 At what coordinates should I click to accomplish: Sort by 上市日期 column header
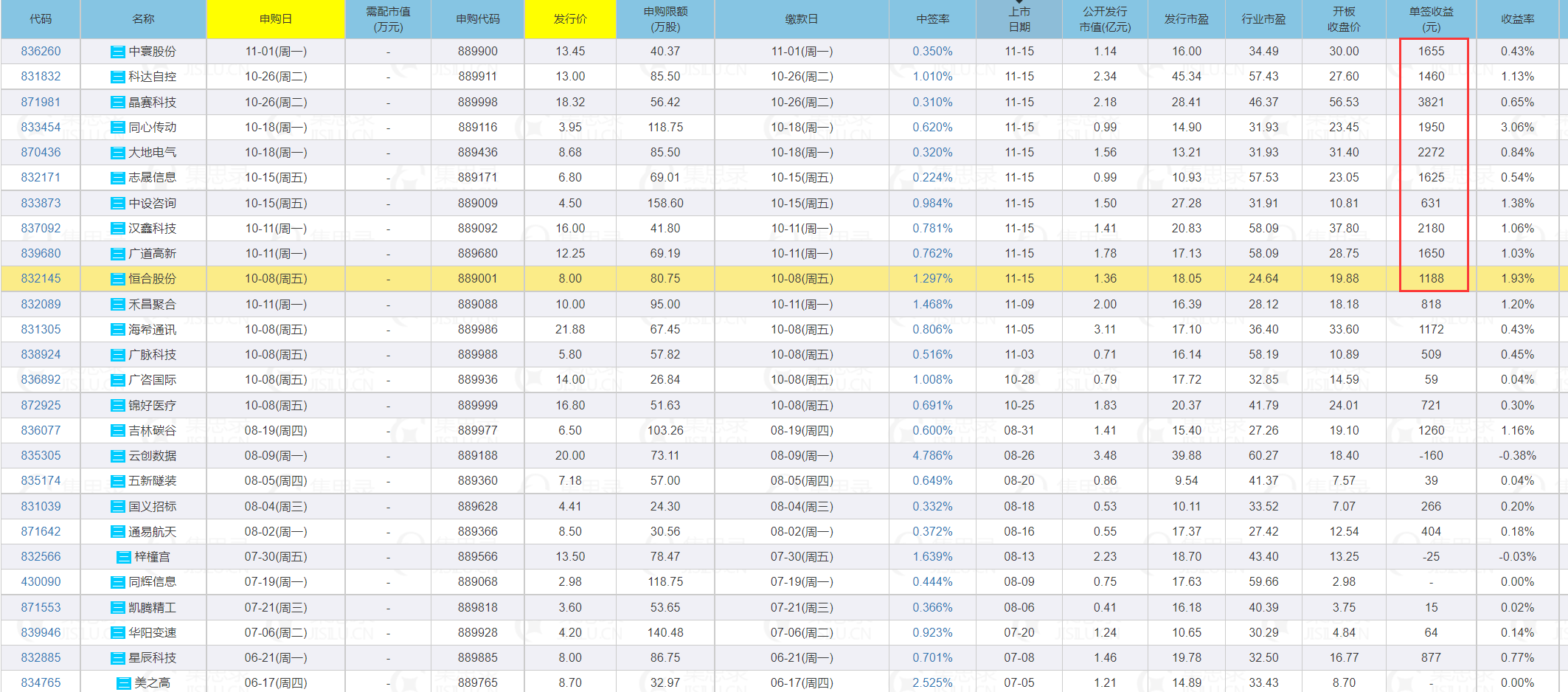pos(1019,19)
